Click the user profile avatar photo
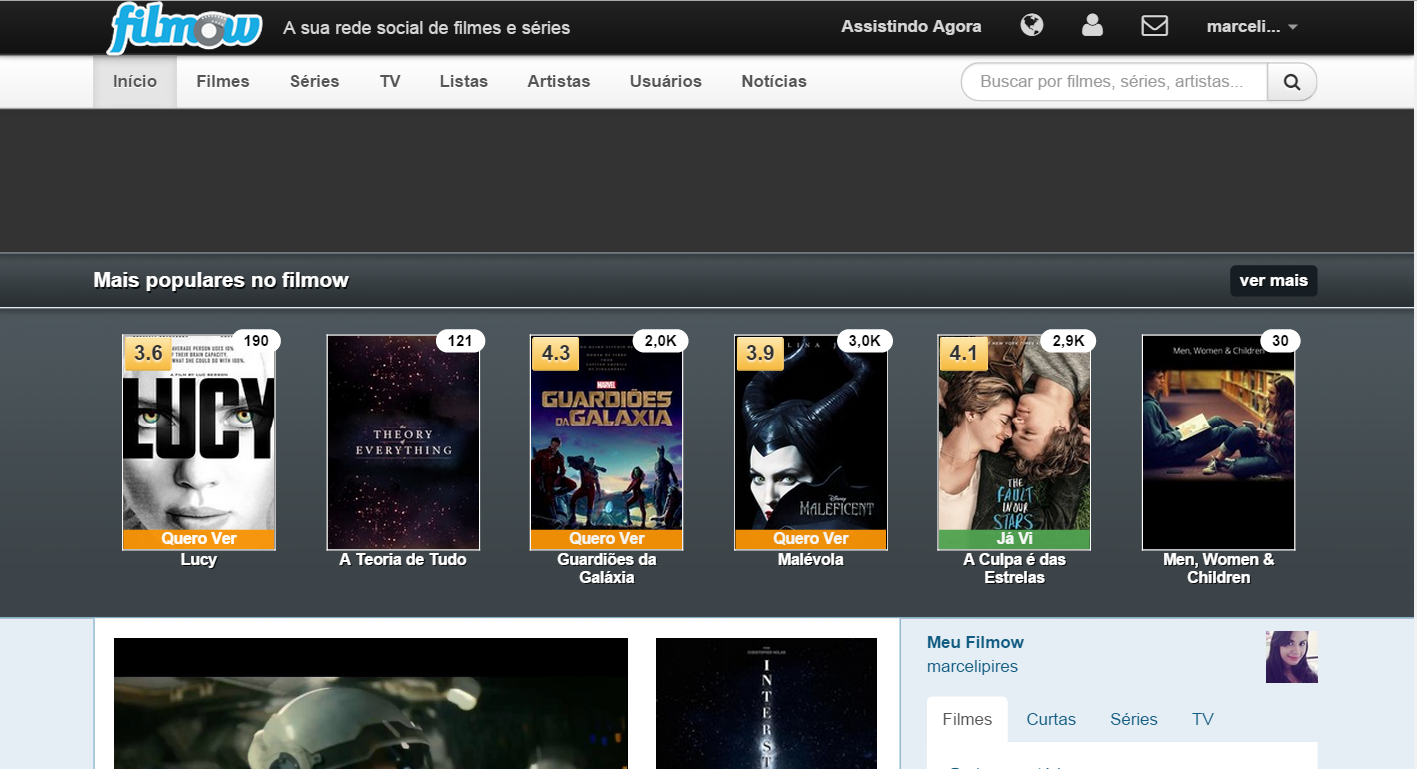 pyautogui.click(x=1292, y=657)
